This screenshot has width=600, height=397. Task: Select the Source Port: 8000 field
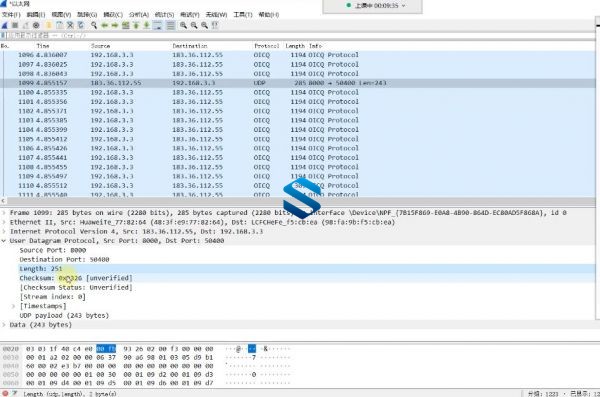pos(53,250)
